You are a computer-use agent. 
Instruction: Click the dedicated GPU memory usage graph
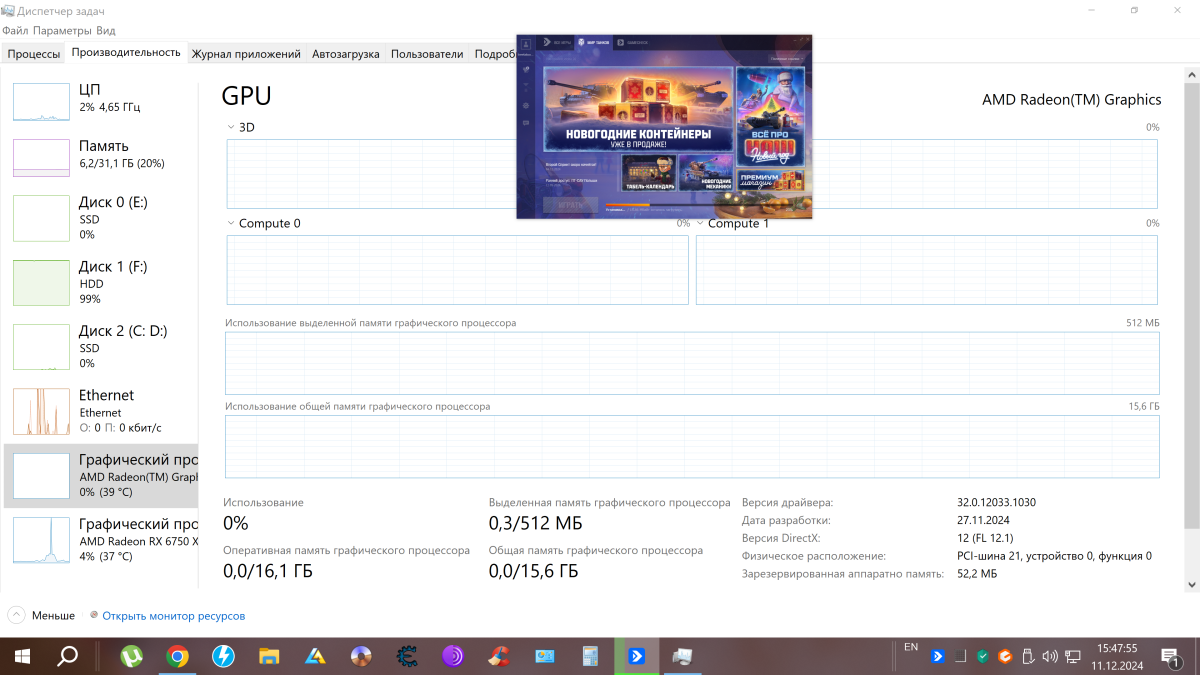pos(692,363)
